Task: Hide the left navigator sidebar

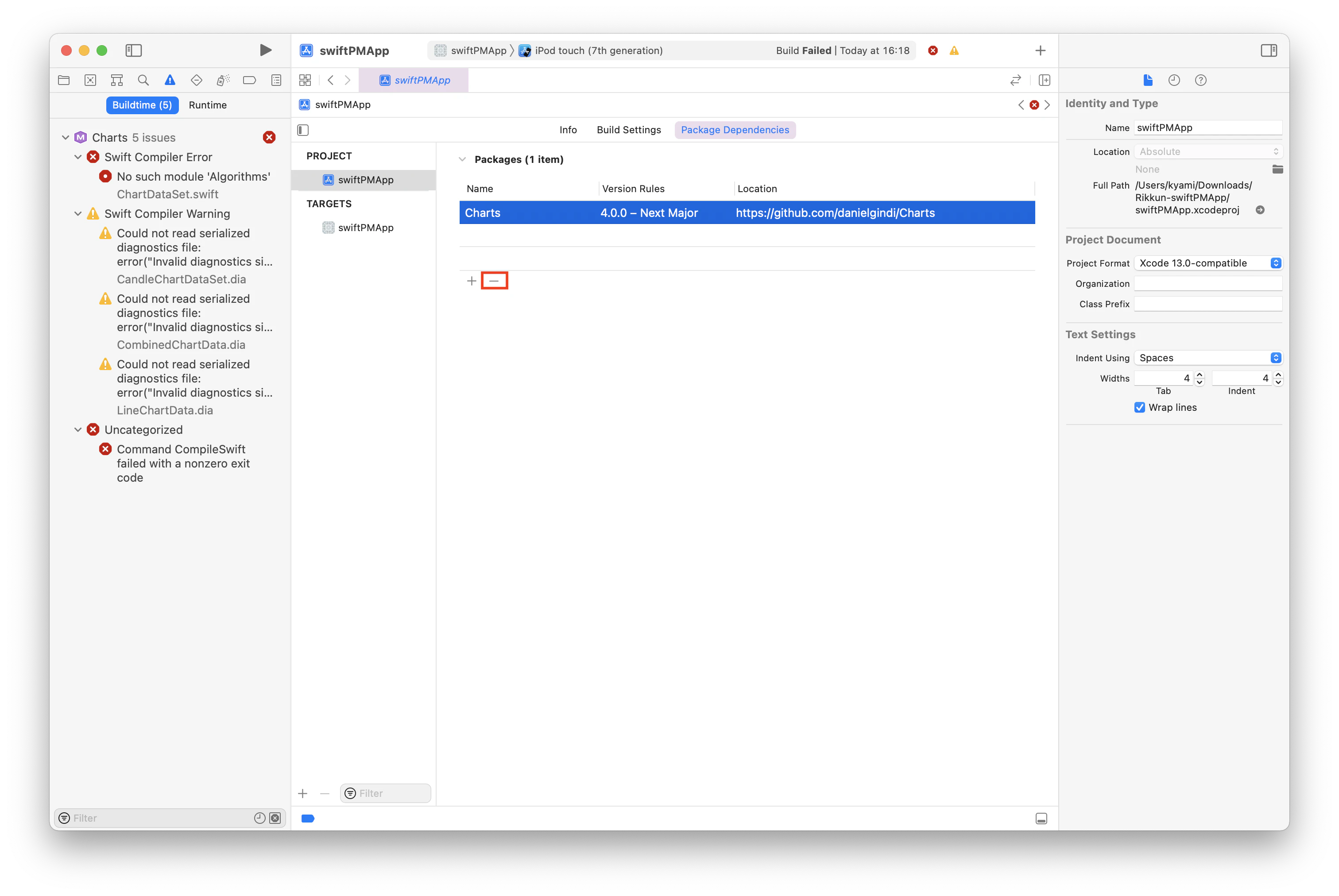Action: (x=133, y=50)
